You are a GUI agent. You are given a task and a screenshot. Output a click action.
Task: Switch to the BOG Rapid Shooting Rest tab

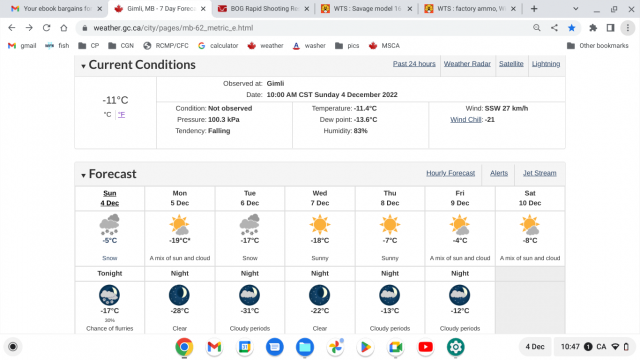[x=263, y=9]
